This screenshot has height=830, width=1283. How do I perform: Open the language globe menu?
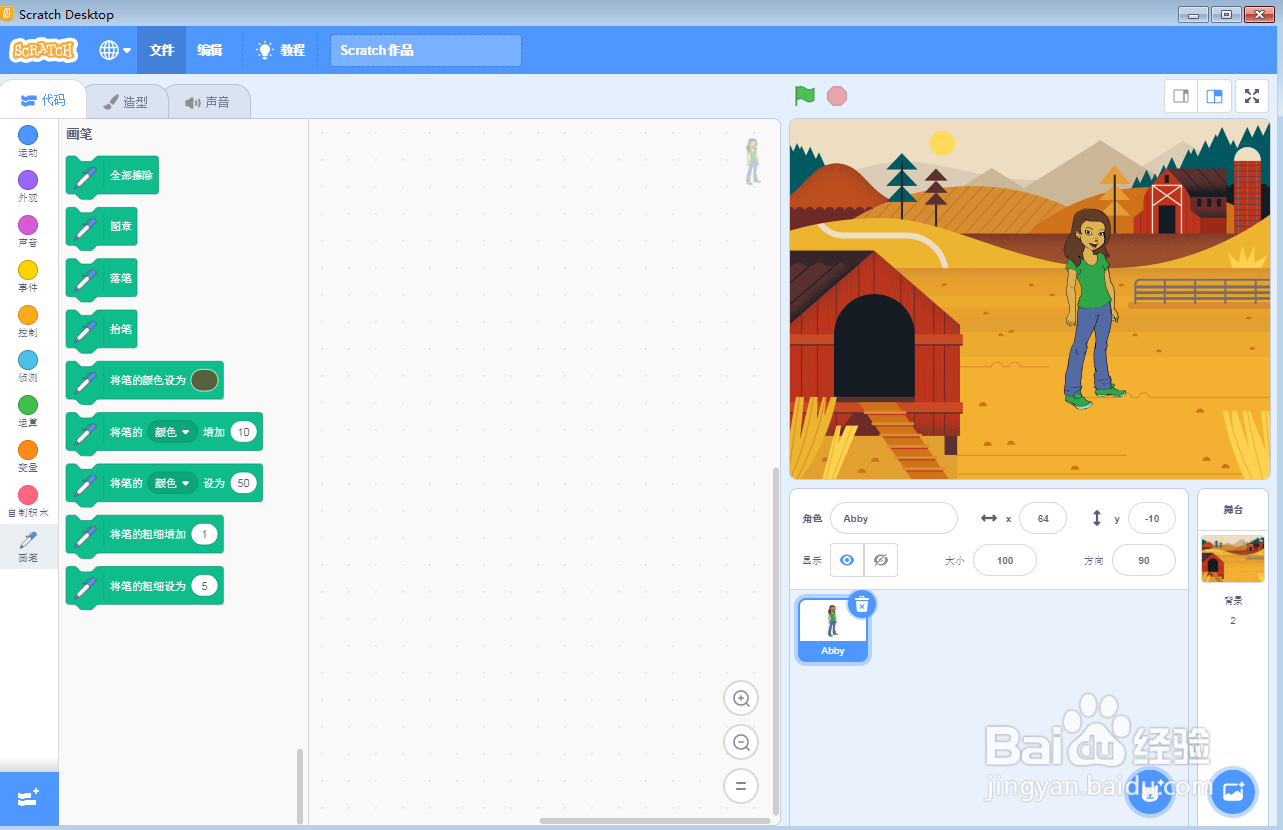tap(113, 48)
